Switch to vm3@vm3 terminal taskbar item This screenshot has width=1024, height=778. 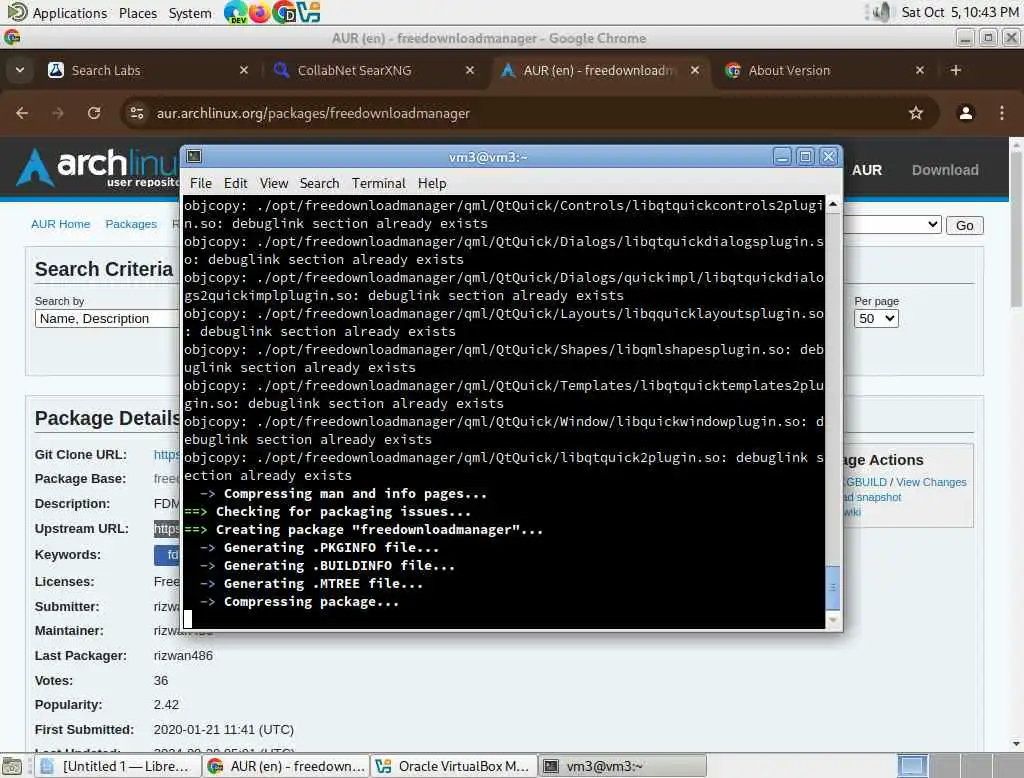623,766
